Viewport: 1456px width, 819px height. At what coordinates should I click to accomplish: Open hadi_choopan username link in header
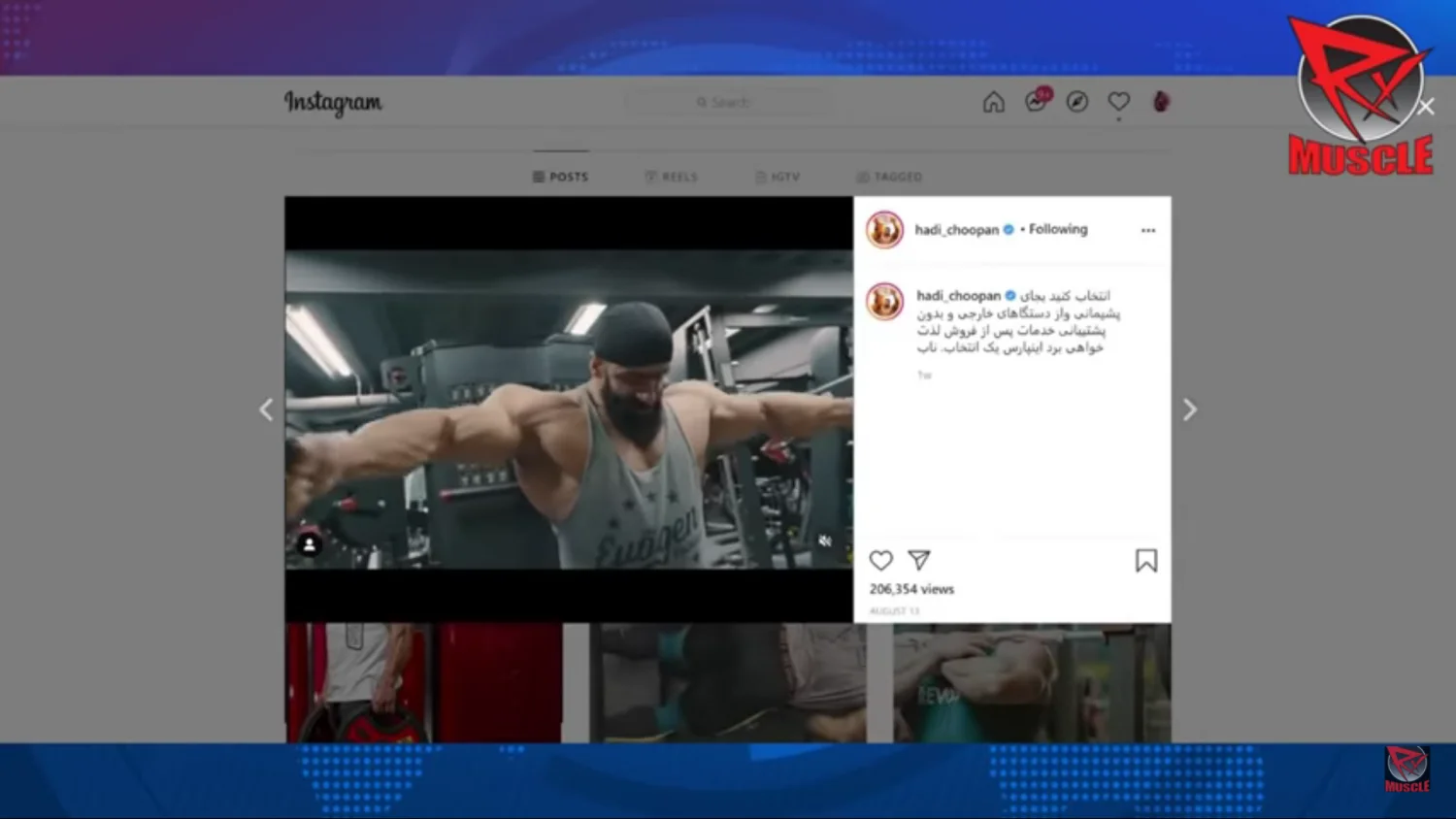tap(956, 230)
